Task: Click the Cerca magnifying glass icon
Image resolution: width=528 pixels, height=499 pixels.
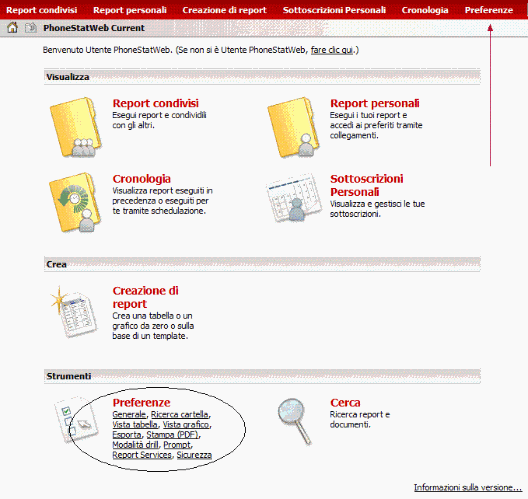Action: pos(295,421)
